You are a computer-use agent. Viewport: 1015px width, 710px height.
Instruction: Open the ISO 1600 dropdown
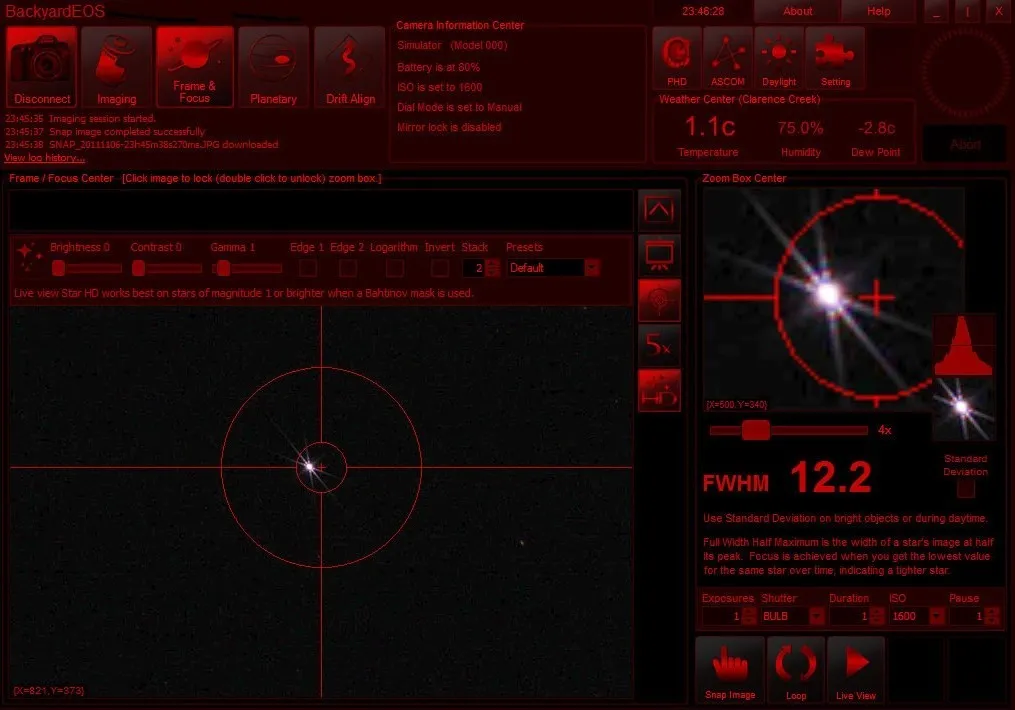click(x=936, y=616)
